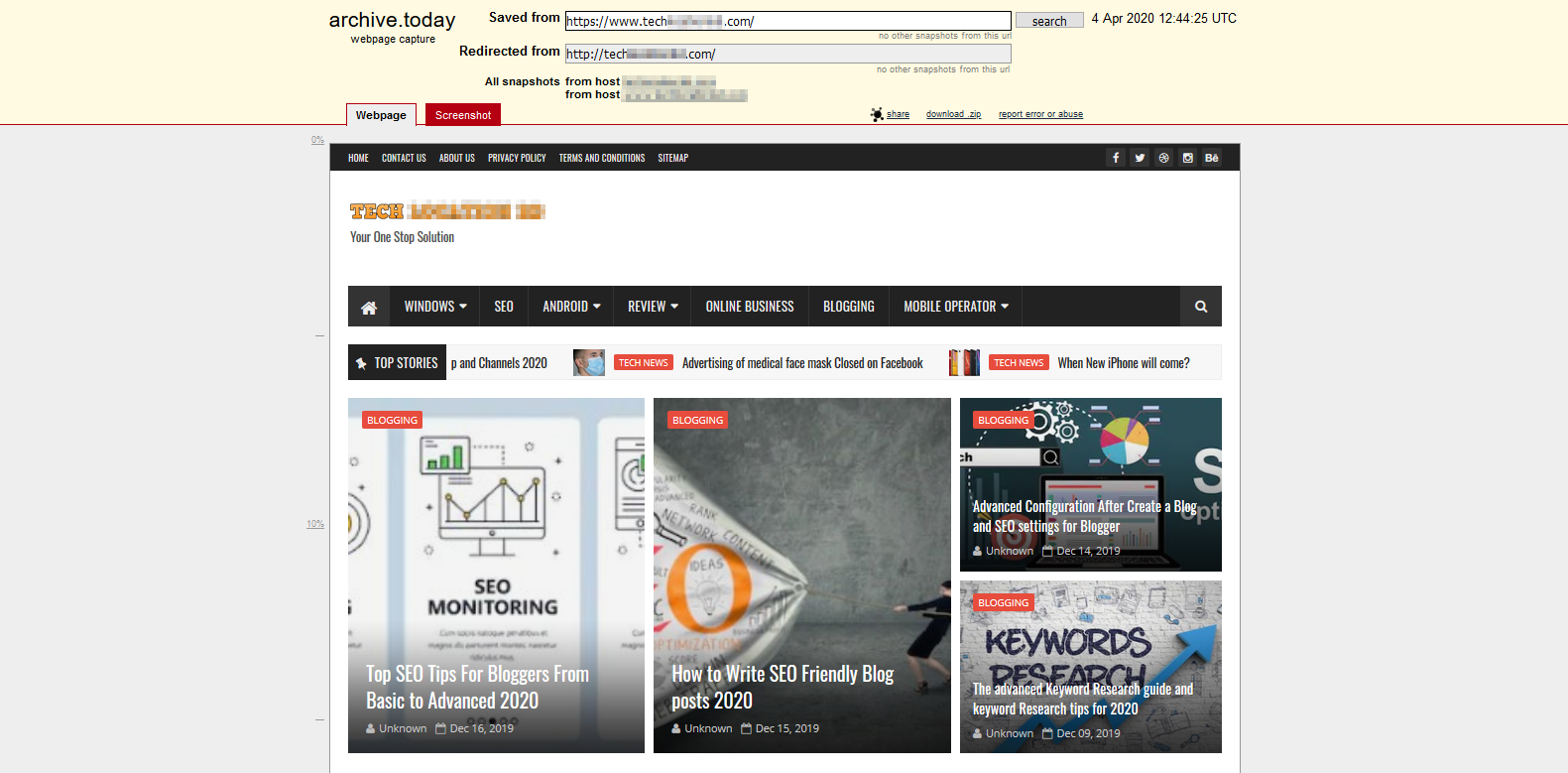Switch to the Webpage tab

381,115
